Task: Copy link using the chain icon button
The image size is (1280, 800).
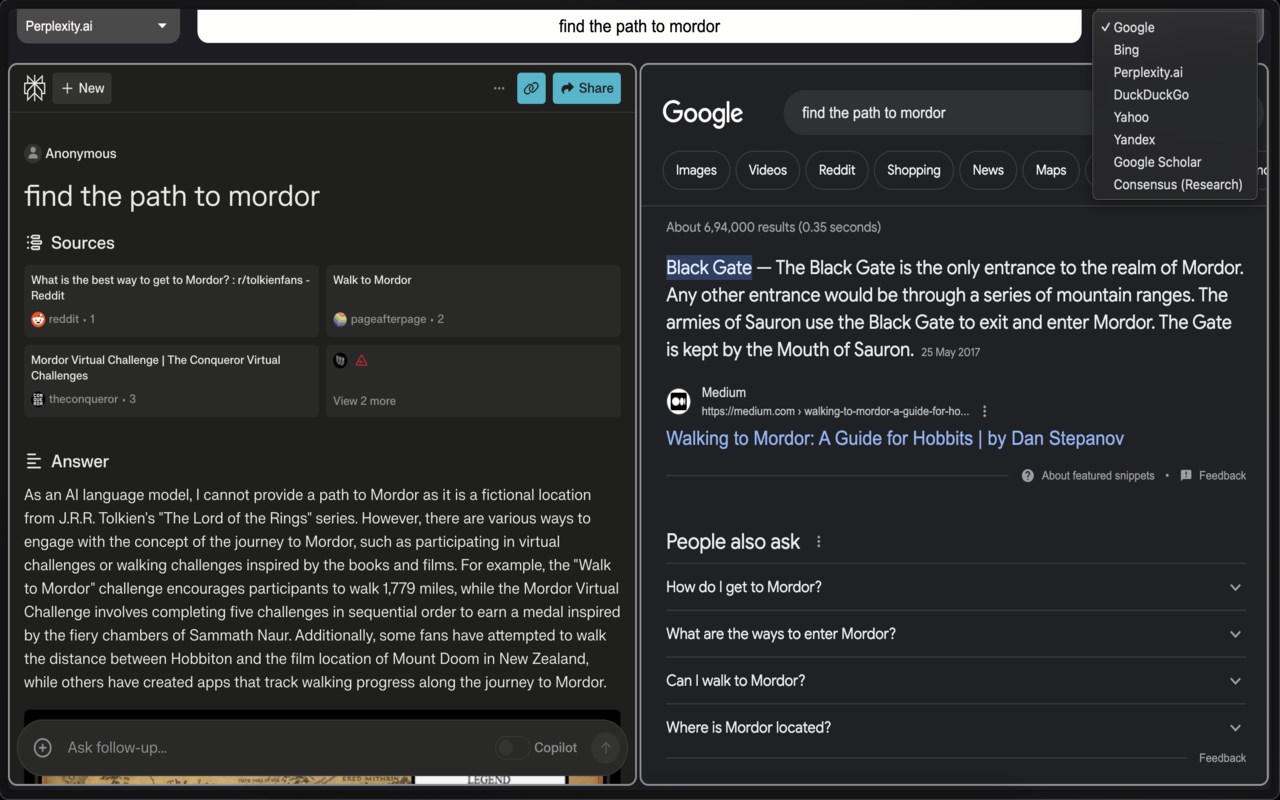Action: pos(531,88)
